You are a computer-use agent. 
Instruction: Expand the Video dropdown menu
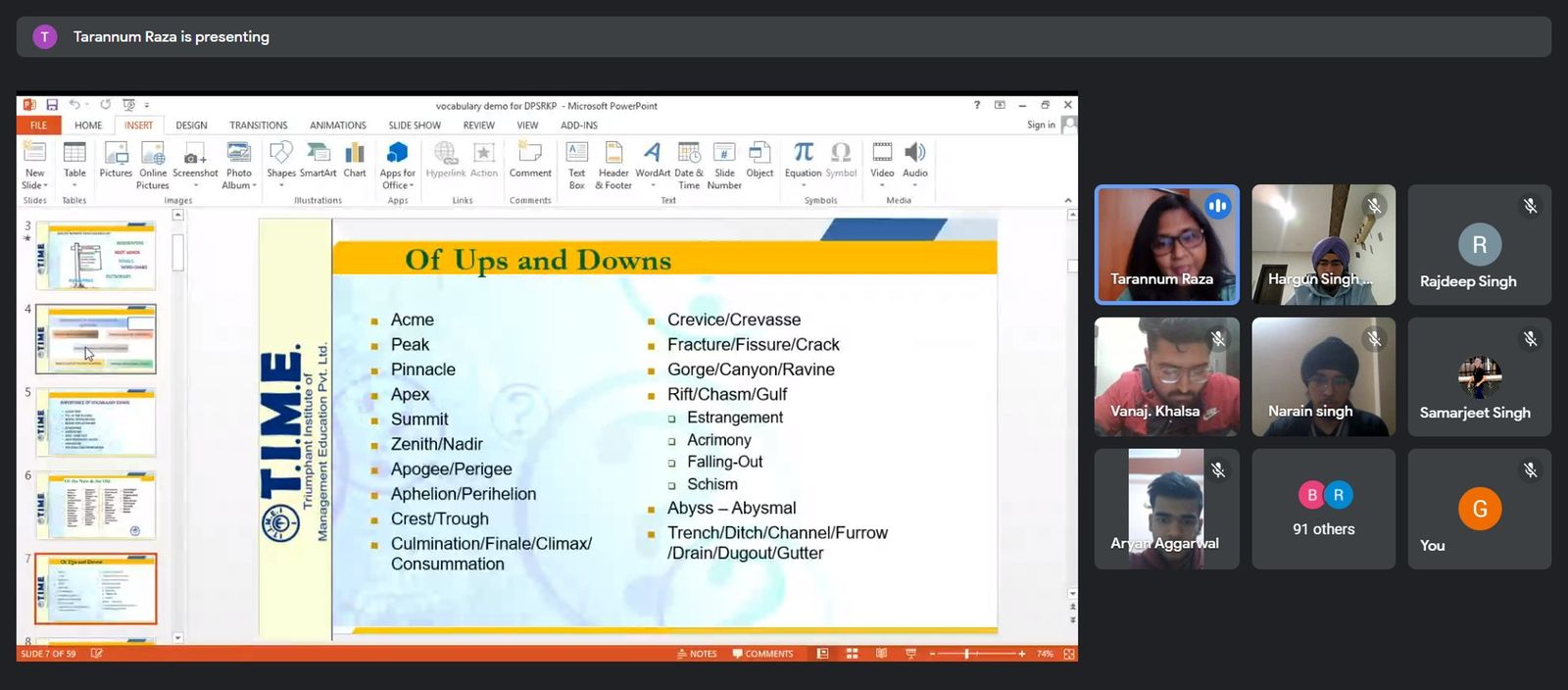882,185
